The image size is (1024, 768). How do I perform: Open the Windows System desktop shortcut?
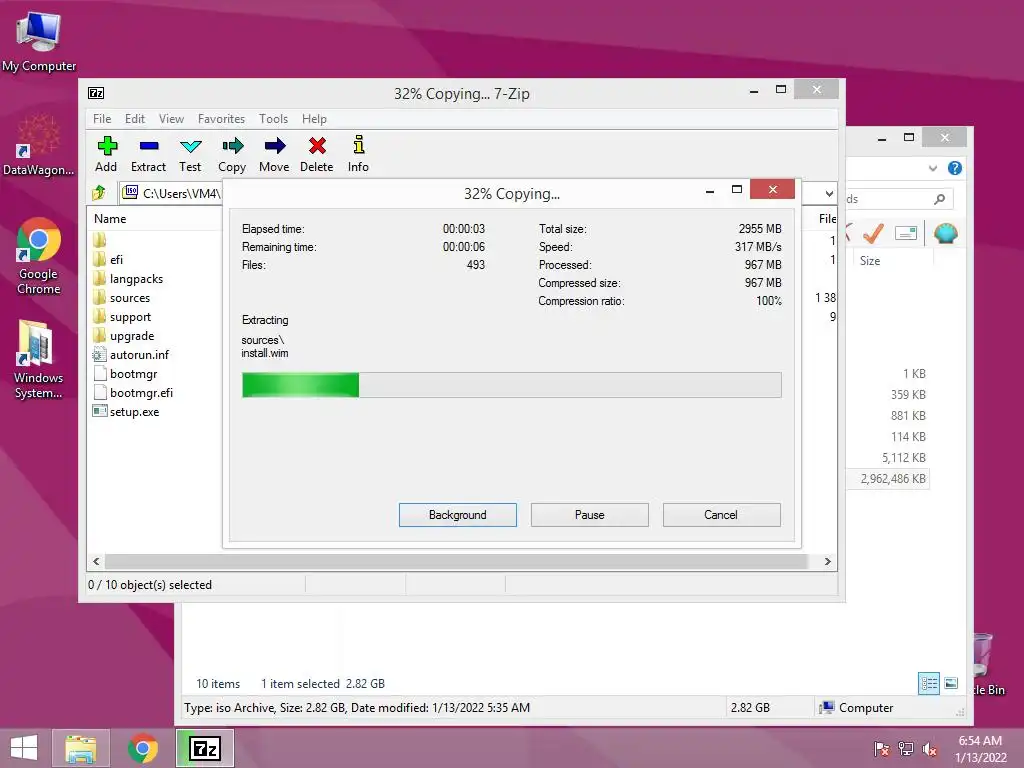38,359
